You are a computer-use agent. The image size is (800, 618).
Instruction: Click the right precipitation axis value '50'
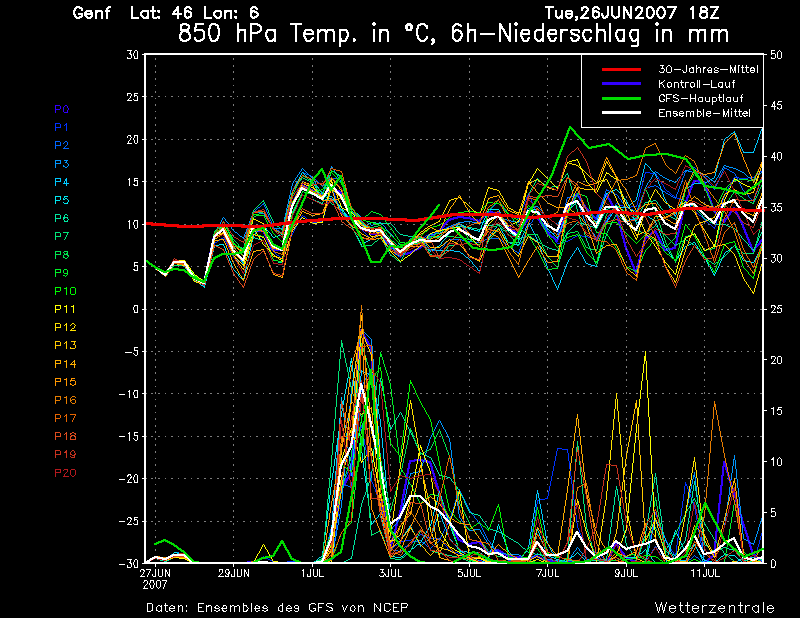776,55
